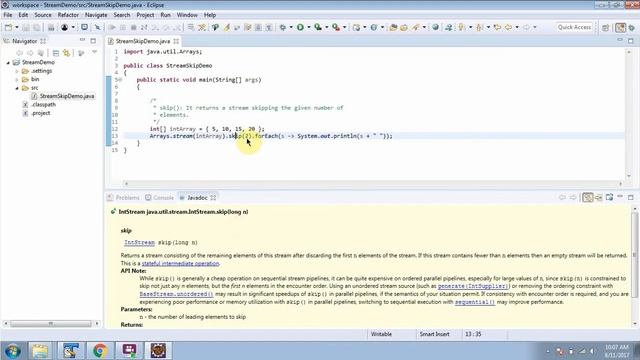Click the Step Return icon
This screenshot has width=640, height=360.
(x=177, y=27)
